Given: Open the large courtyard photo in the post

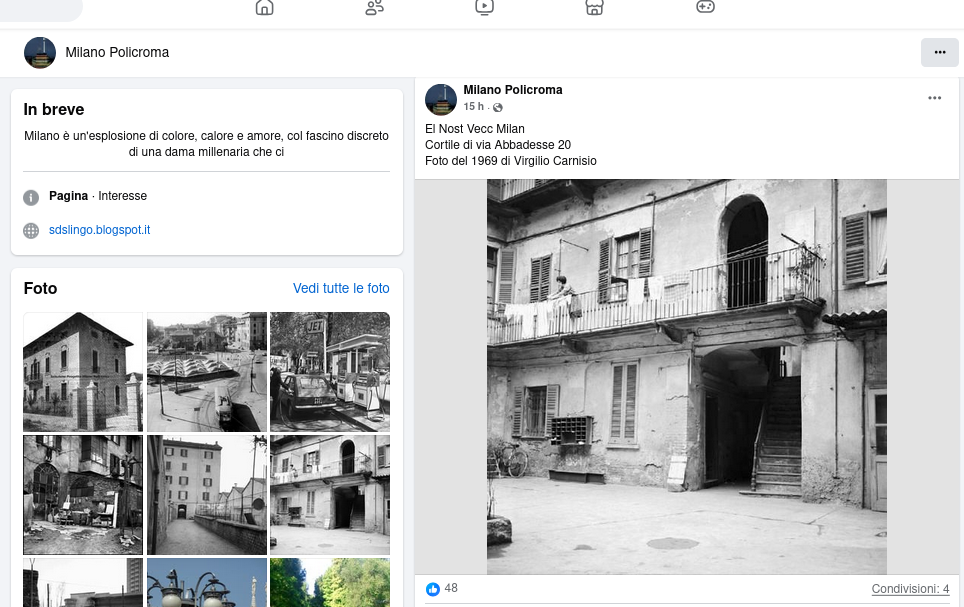Looking at the screenshot, I should (686, 377).
